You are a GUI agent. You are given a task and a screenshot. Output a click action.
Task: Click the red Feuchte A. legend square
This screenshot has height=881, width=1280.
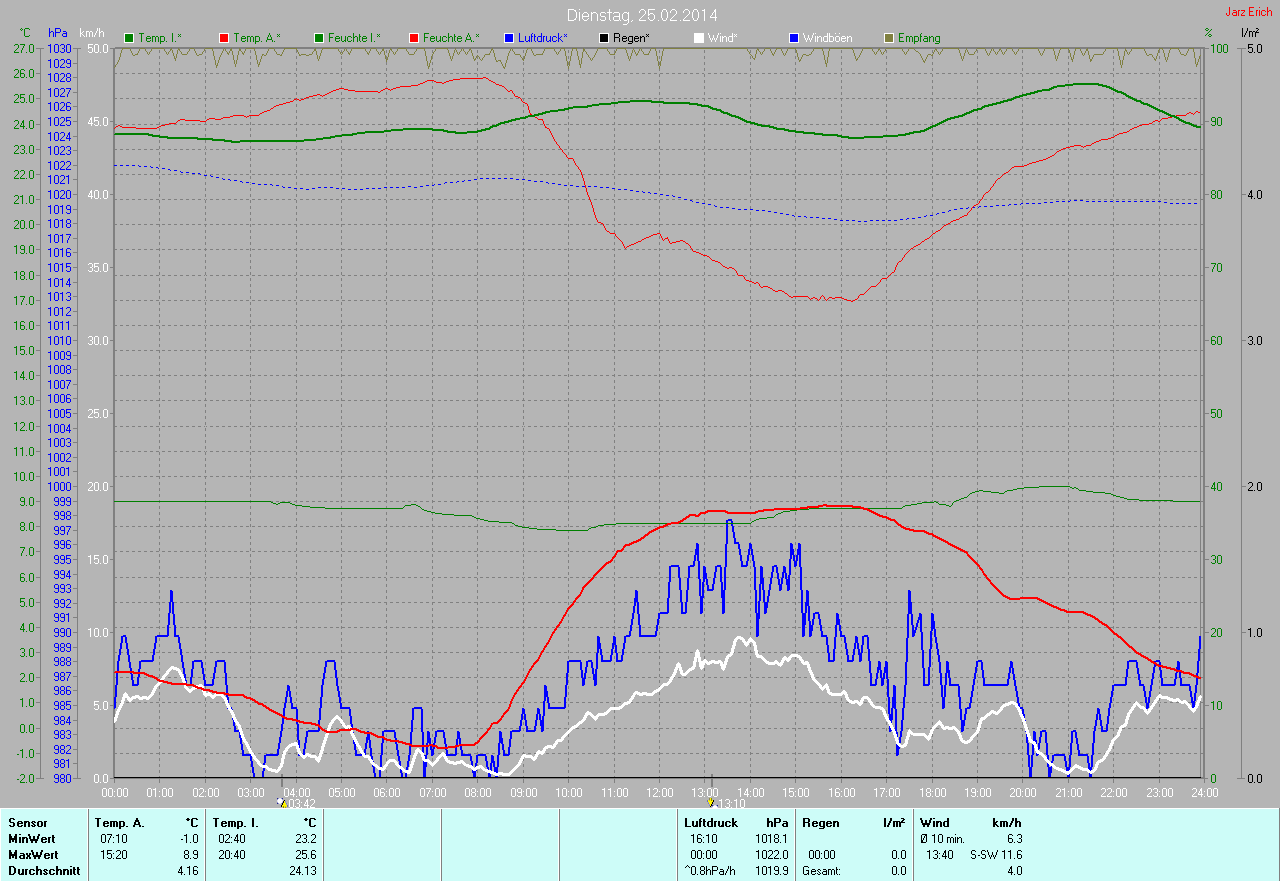coord(414,38)
